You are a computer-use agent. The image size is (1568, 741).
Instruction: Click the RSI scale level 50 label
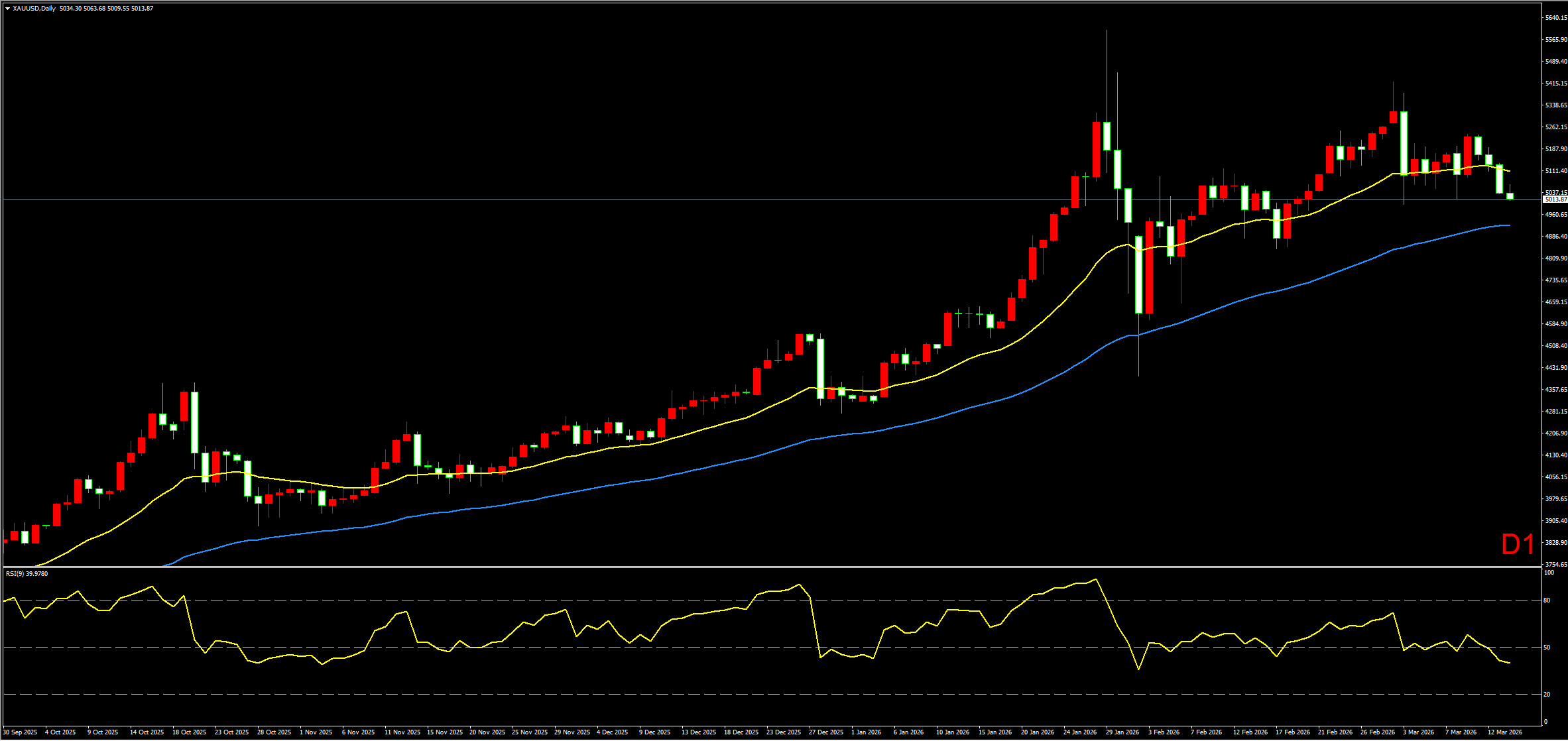click(x=1547, y=648)
